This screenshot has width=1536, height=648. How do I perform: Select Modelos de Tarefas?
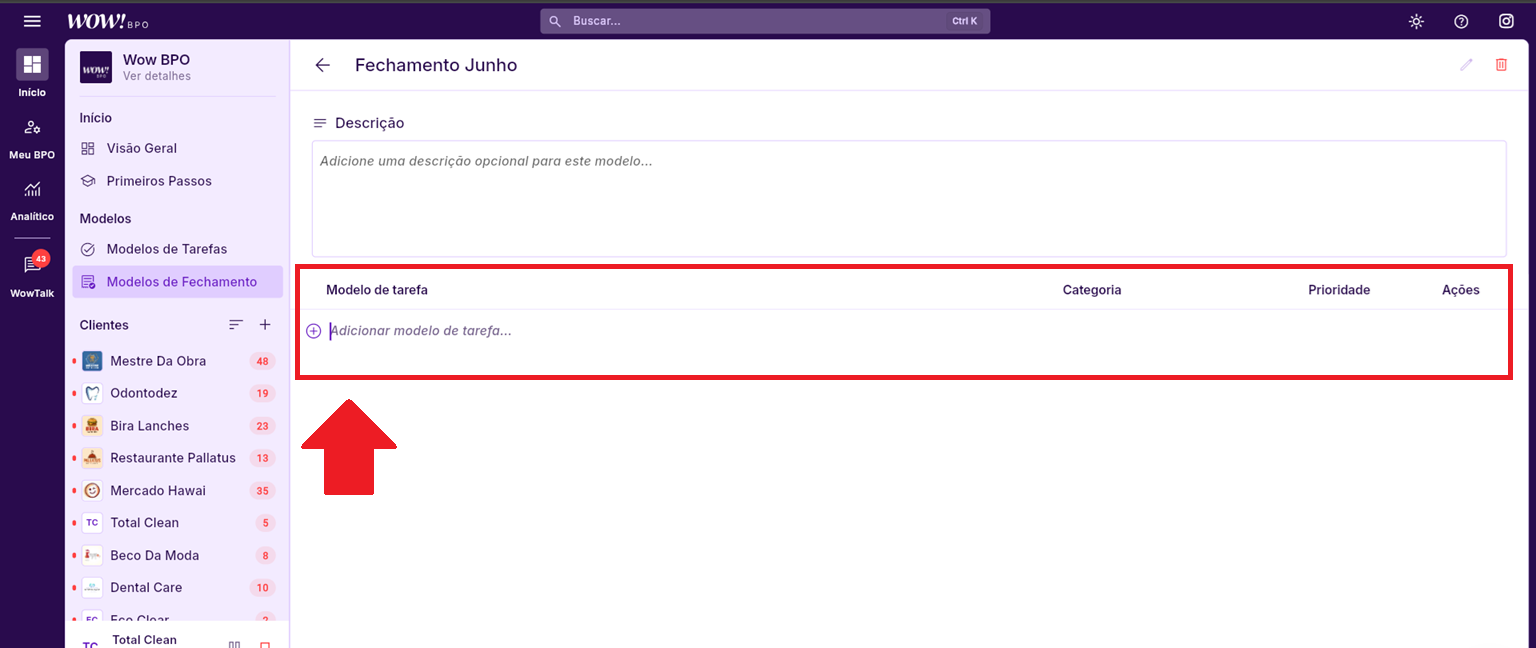pyautogui.click(x=166, y=249)
